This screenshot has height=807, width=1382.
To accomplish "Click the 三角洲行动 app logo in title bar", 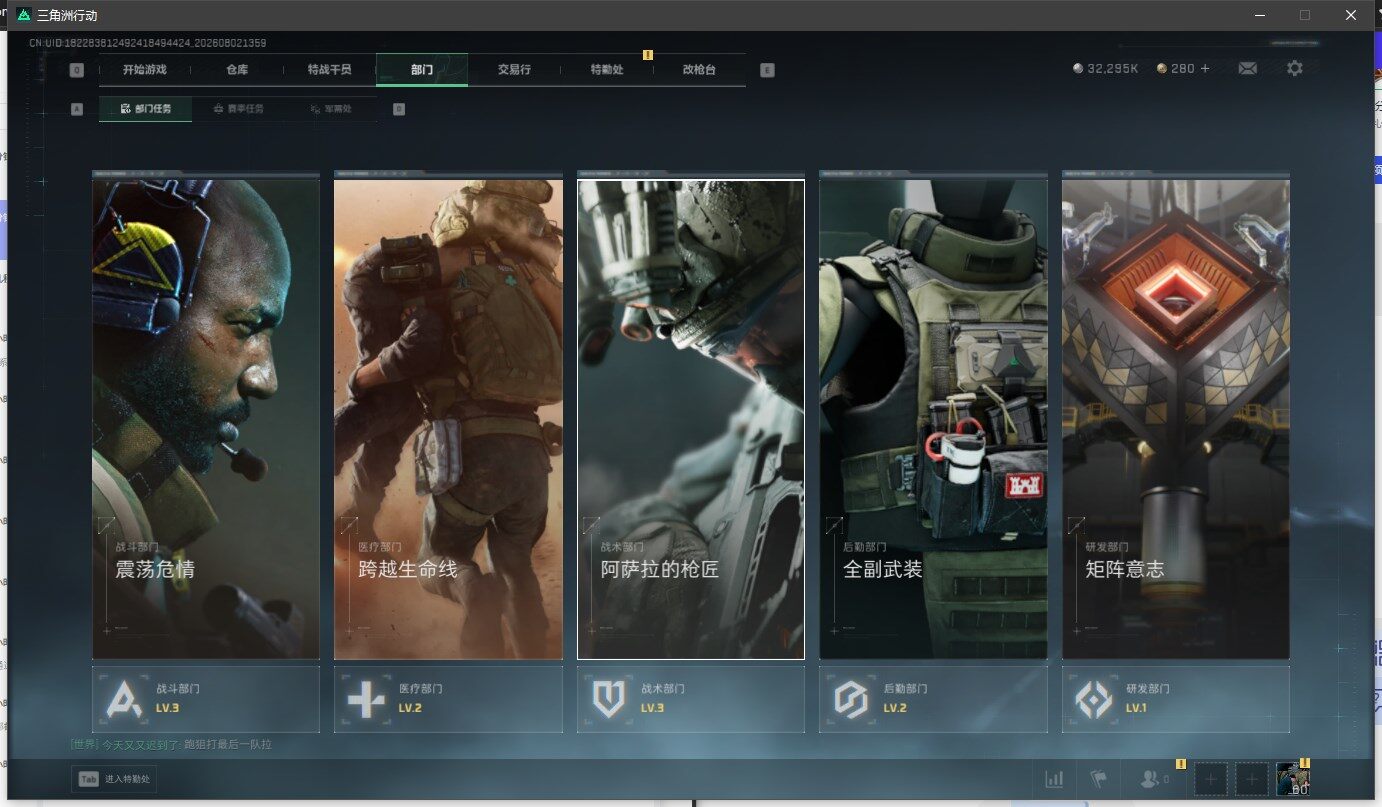I will pos(24,15).
